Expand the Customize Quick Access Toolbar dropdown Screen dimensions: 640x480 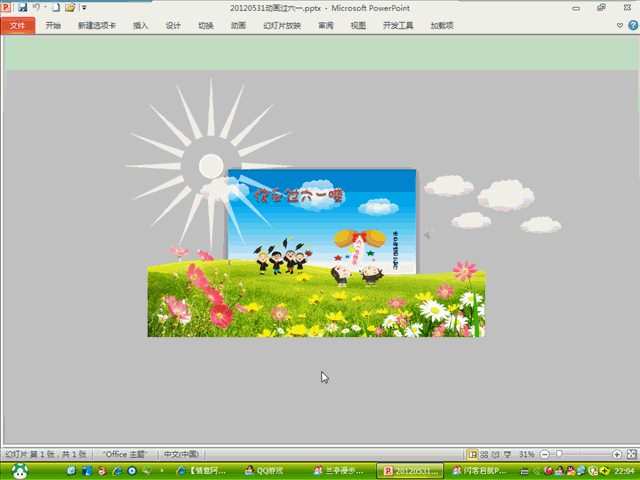pyautogui.click(x=84, y=7)
